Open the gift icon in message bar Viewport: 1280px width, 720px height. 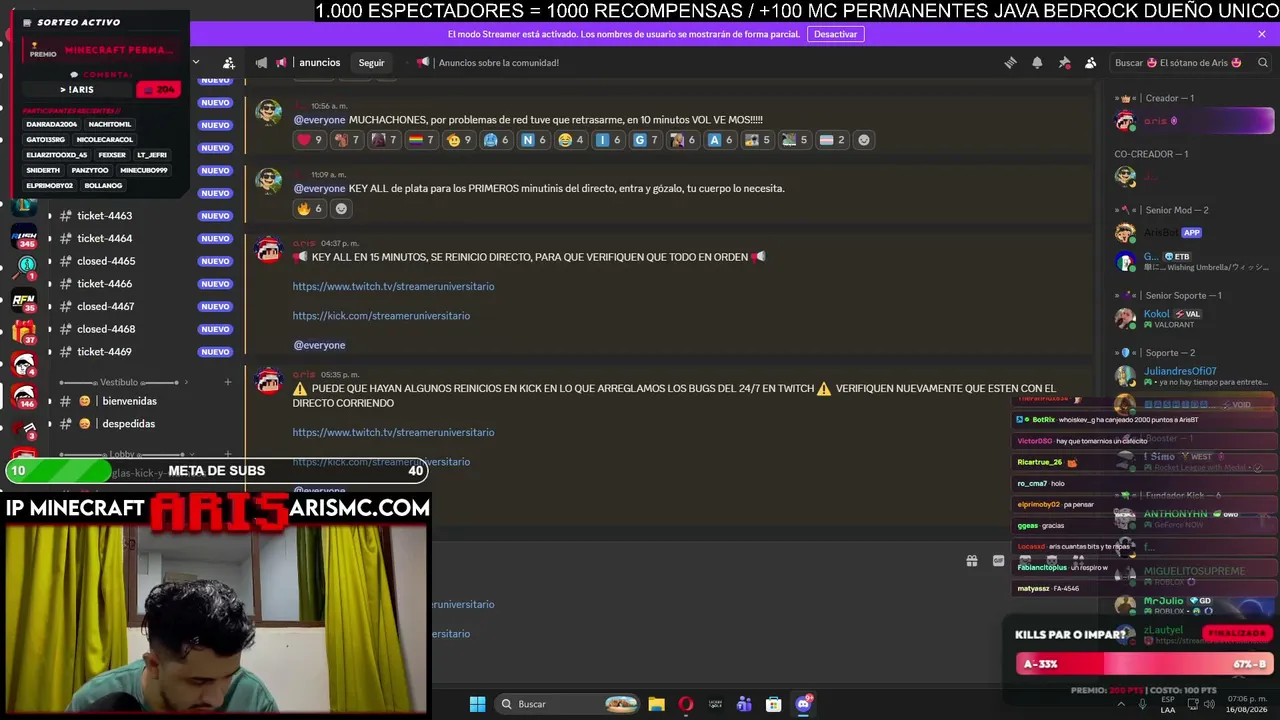tap(971, 561)
